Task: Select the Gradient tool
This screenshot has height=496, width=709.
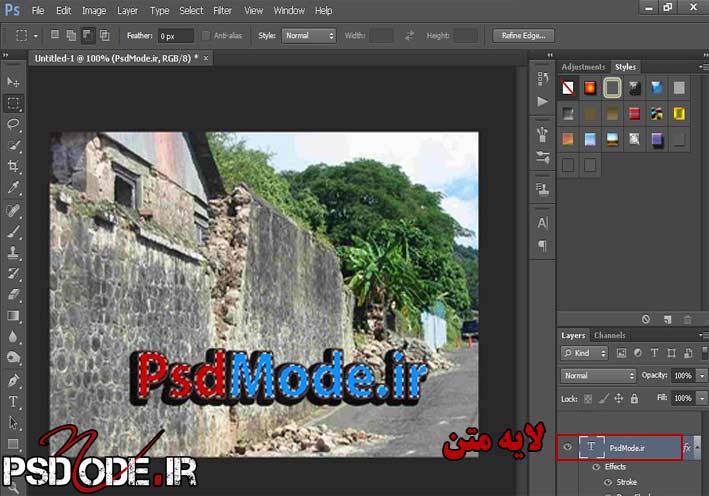Action: [13, 316]
